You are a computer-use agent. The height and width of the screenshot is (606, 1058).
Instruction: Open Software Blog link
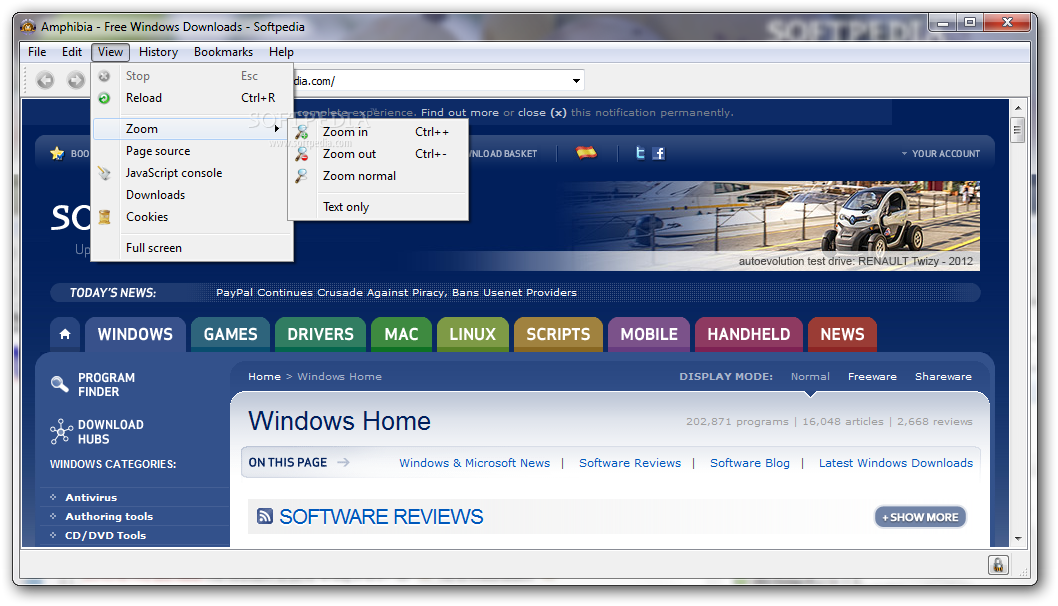750,463
